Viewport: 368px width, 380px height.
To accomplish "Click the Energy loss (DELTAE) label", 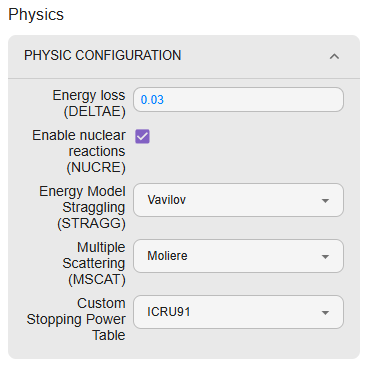I will point(89,103).
